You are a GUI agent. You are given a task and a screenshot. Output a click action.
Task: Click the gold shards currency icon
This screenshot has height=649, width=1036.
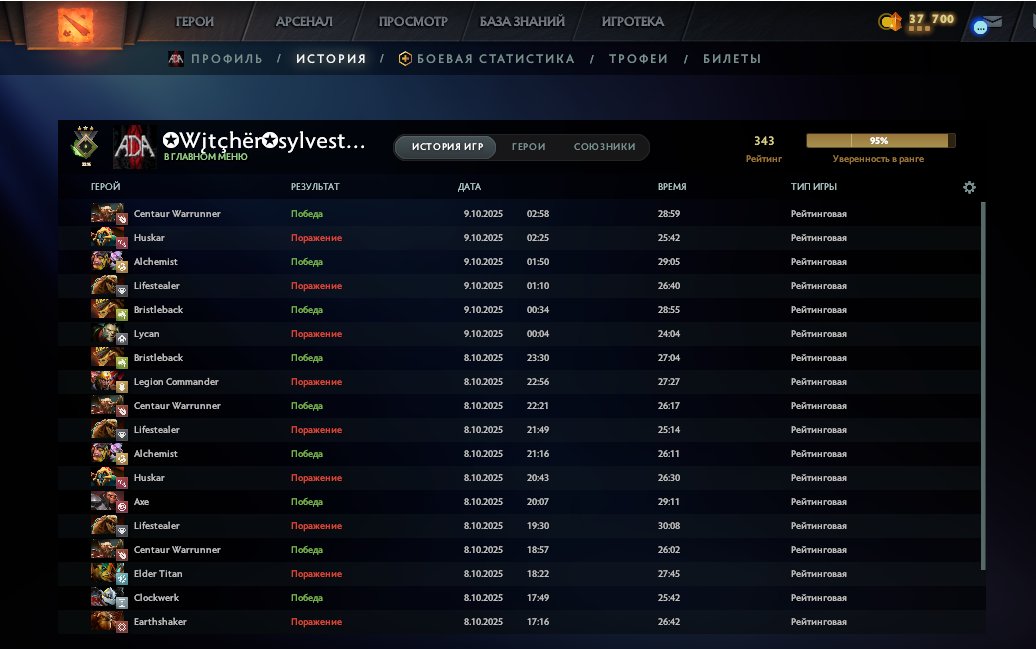click(x=887, y=21)
